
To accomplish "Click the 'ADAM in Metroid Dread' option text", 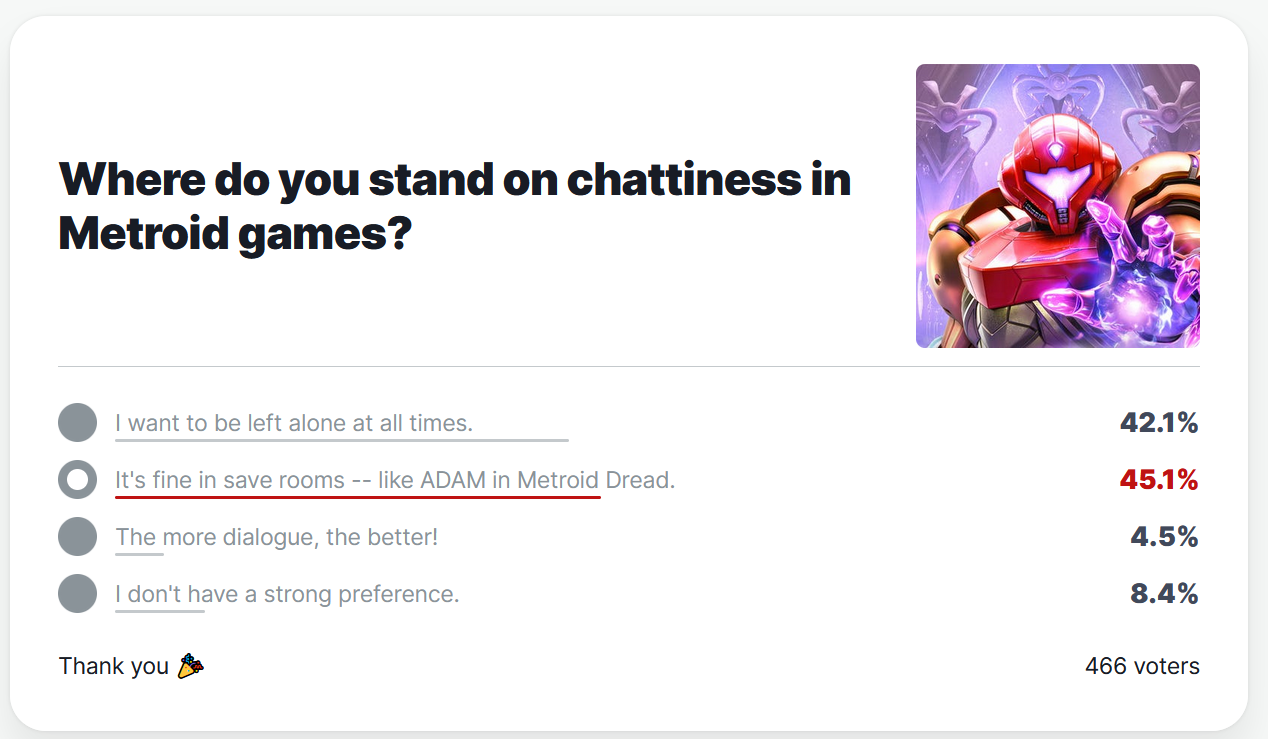I will (x=395, y=480).
